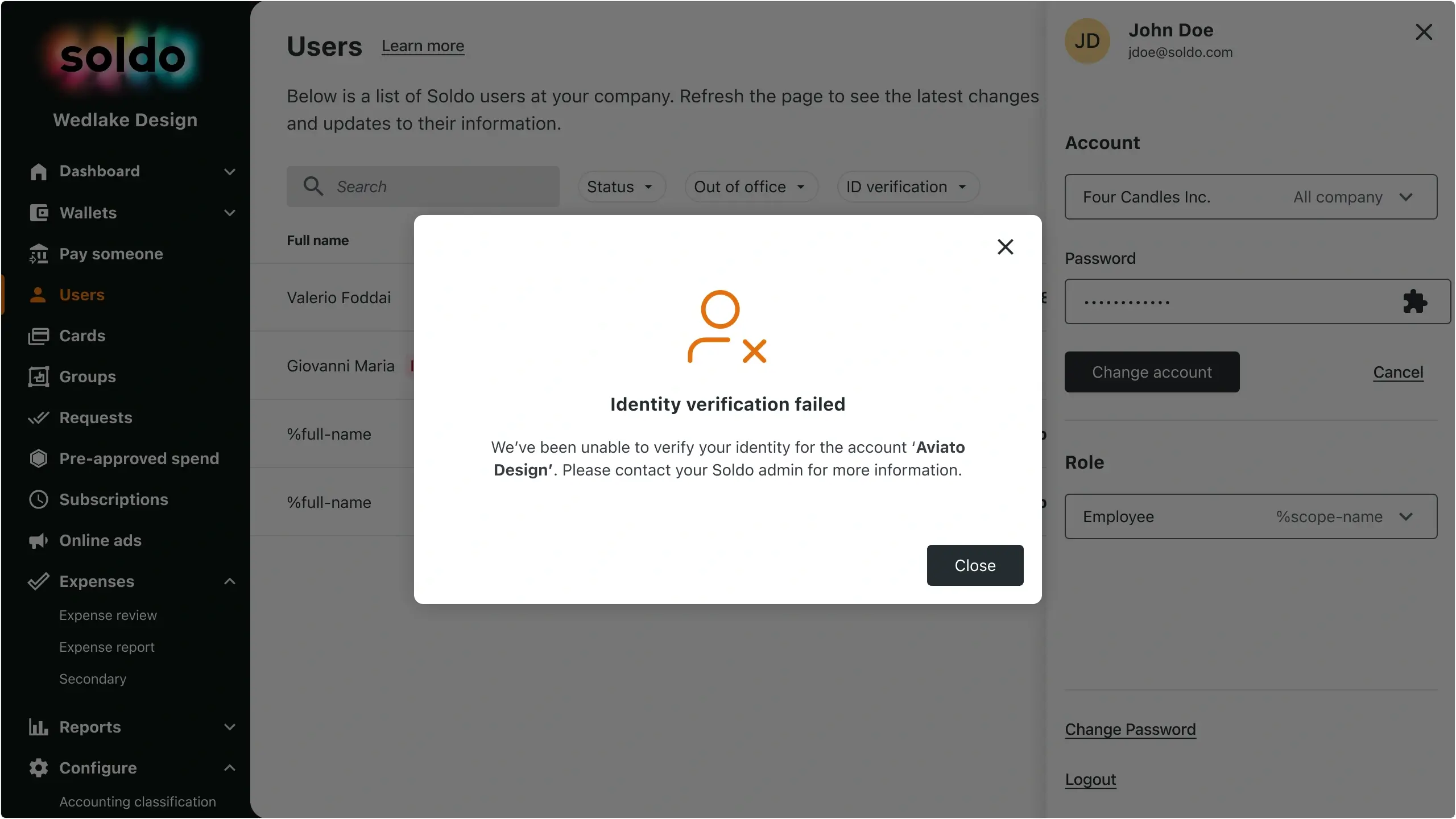Viewport: 1456px width, 819px height.
Task: Click the Expenses checkmark icon
Action: [x=38, y=581]
